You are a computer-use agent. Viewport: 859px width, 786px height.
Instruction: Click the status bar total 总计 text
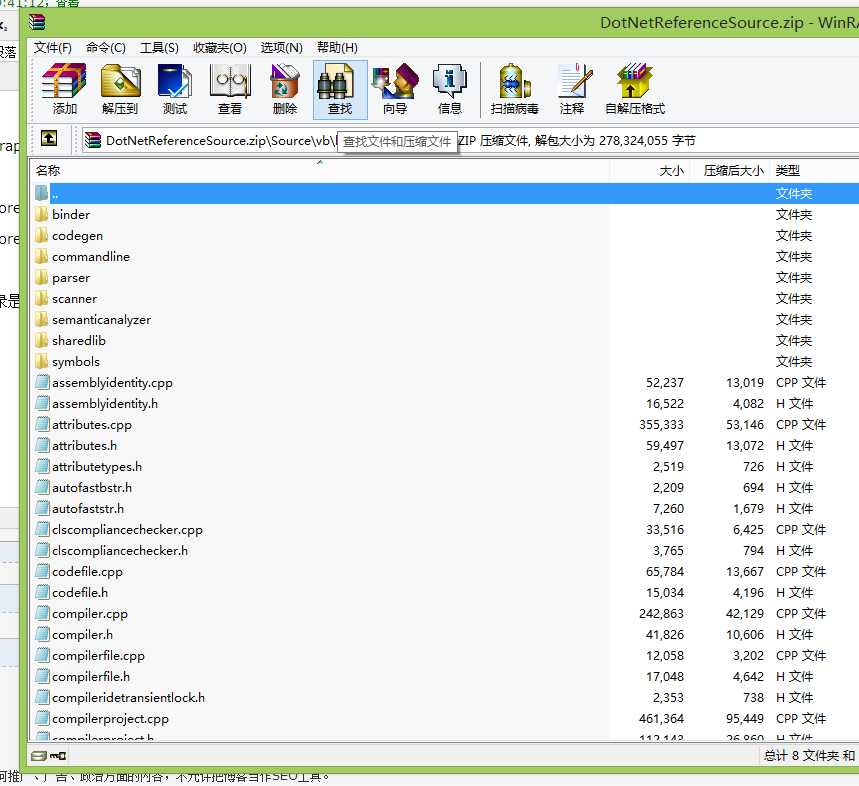(809, 756)
